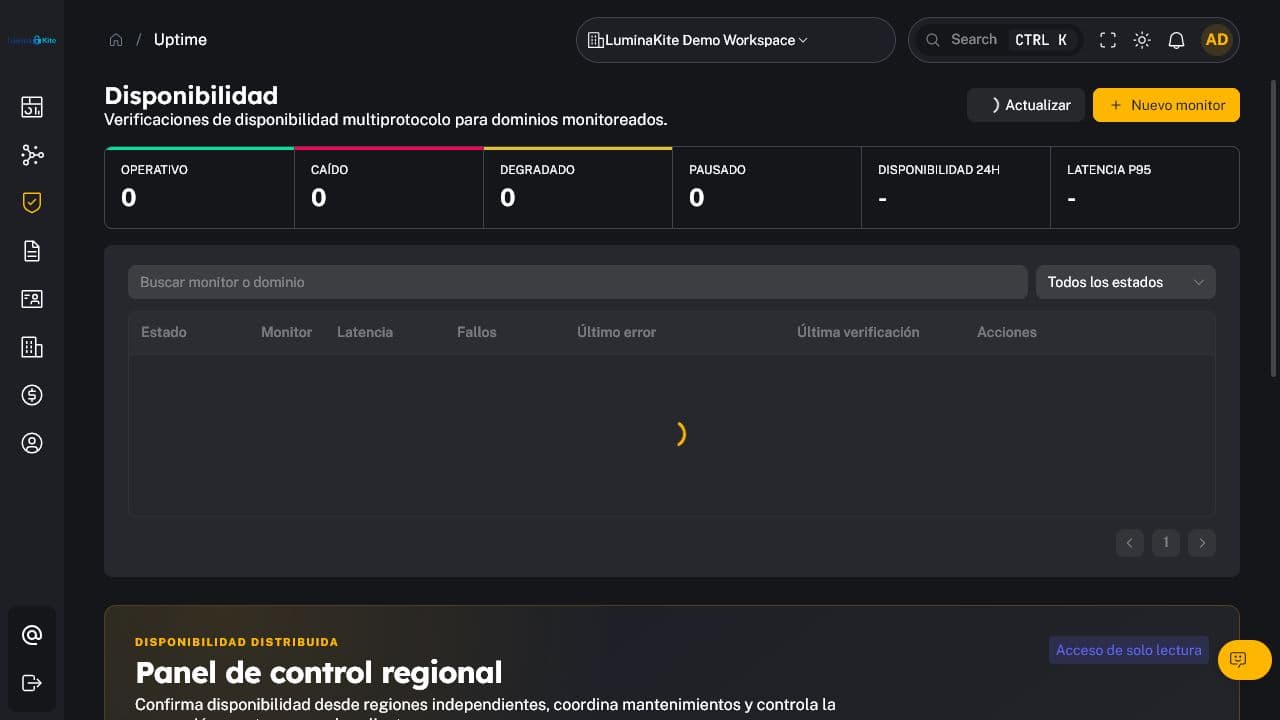Open the contacts card sidebar icon
1280x720 pixels.
click(x=32, y=299)
